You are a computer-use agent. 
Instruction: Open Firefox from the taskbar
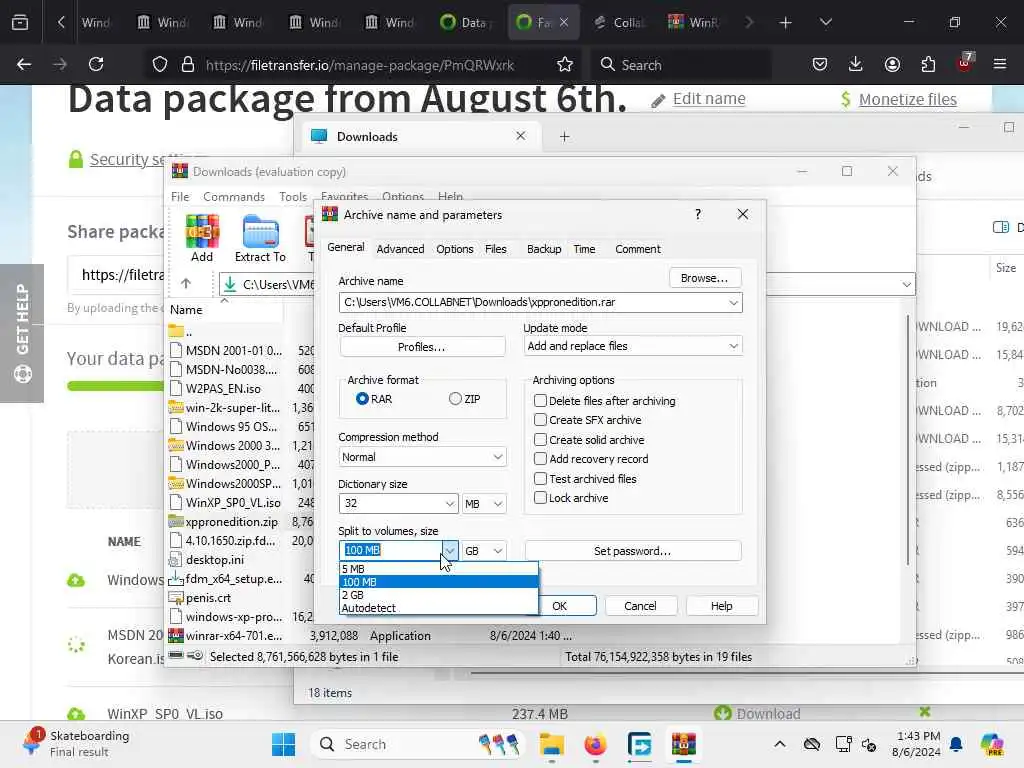[595, 744]
